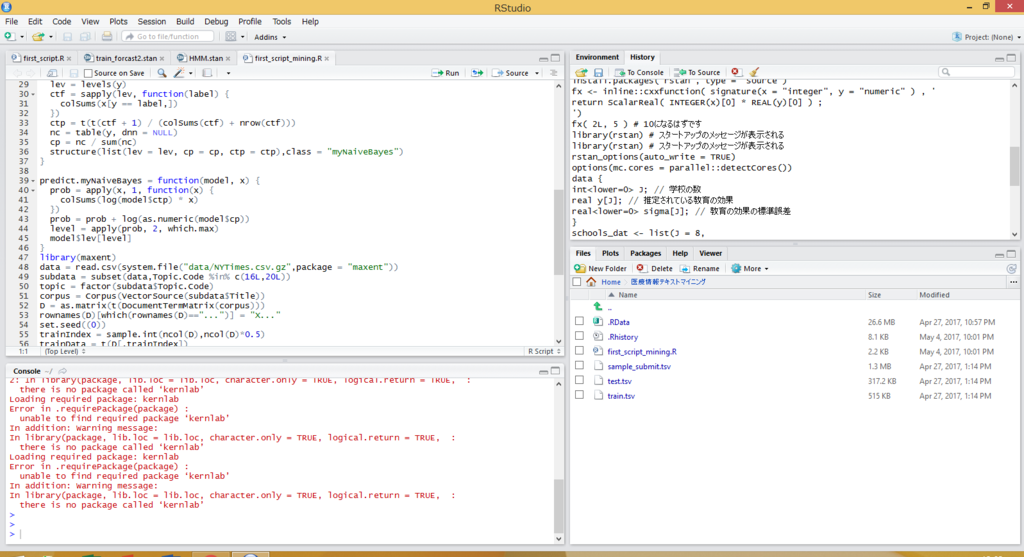Maximize the source editor pane
This screenshot has height=557, width=1024.
(555, 58)
